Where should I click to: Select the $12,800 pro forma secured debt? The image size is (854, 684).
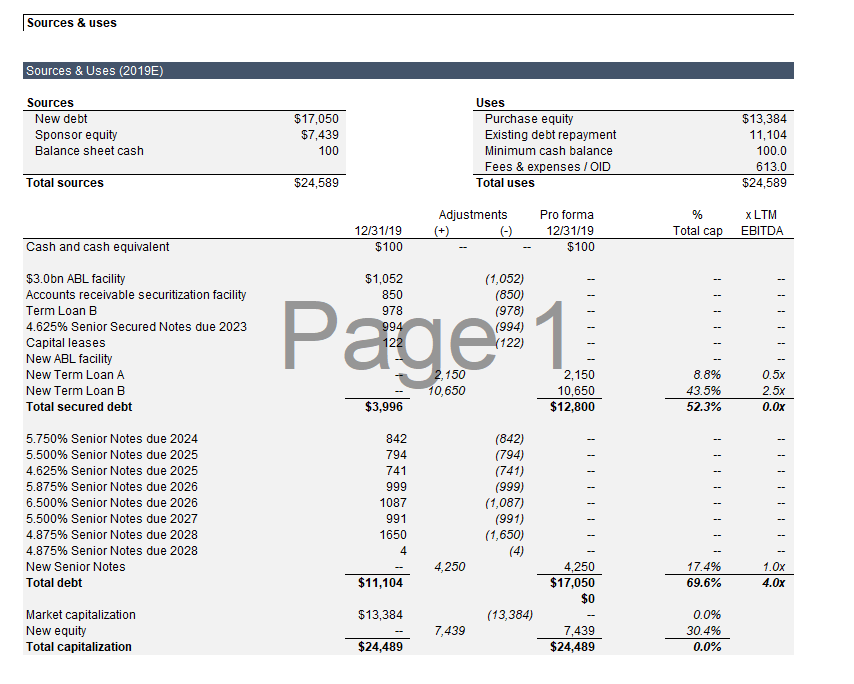(572, 407)
